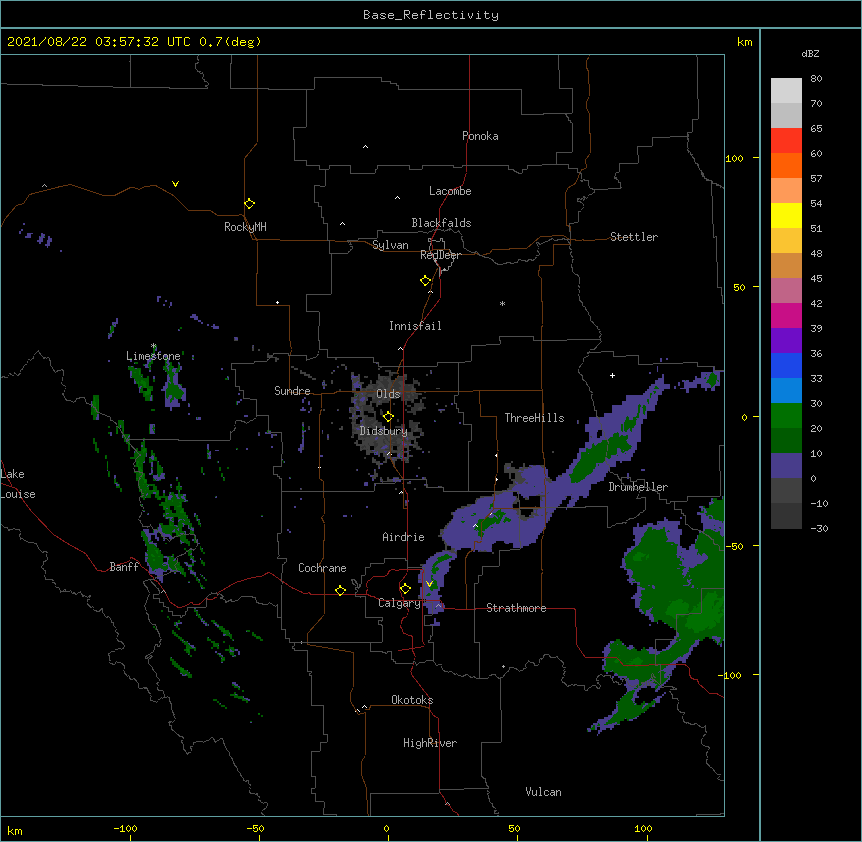
Task: Click the Okotoks label
Action: [x=412, y=700]
